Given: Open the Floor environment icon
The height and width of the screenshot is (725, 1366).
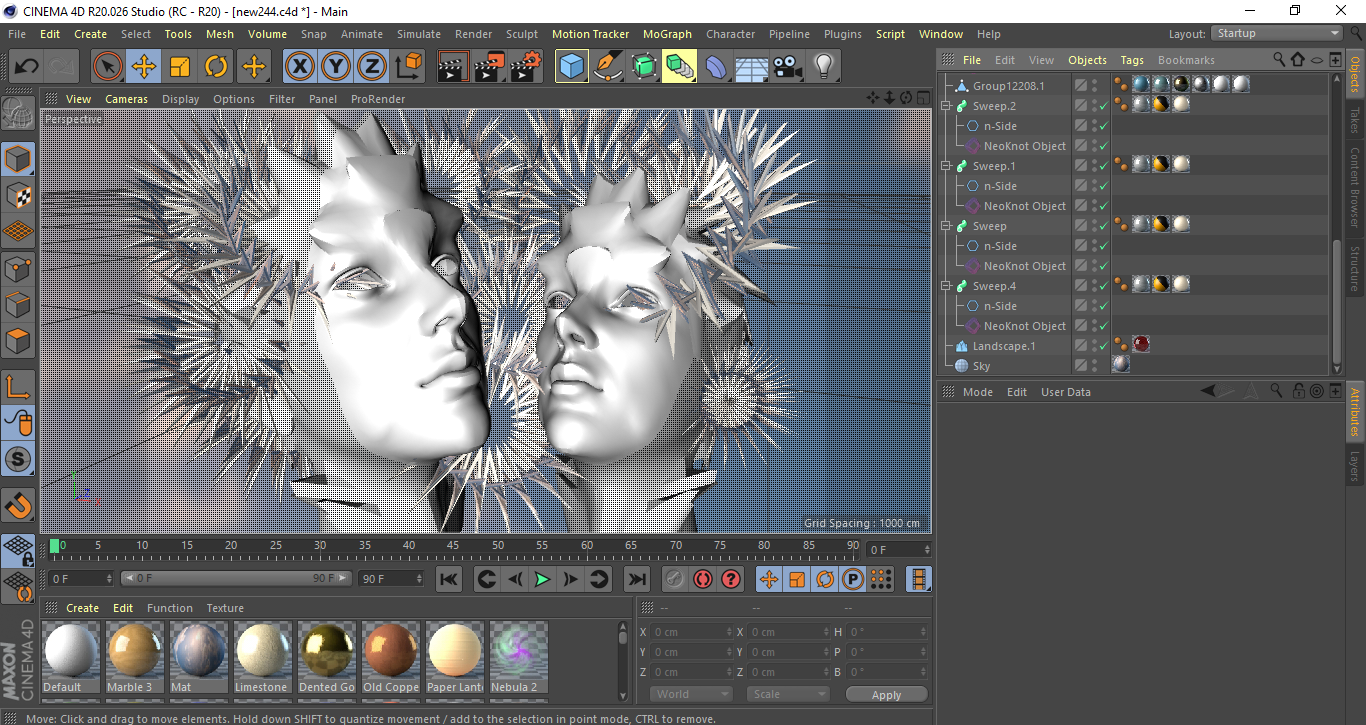Looking at the screenshot, I should [751, 67].
